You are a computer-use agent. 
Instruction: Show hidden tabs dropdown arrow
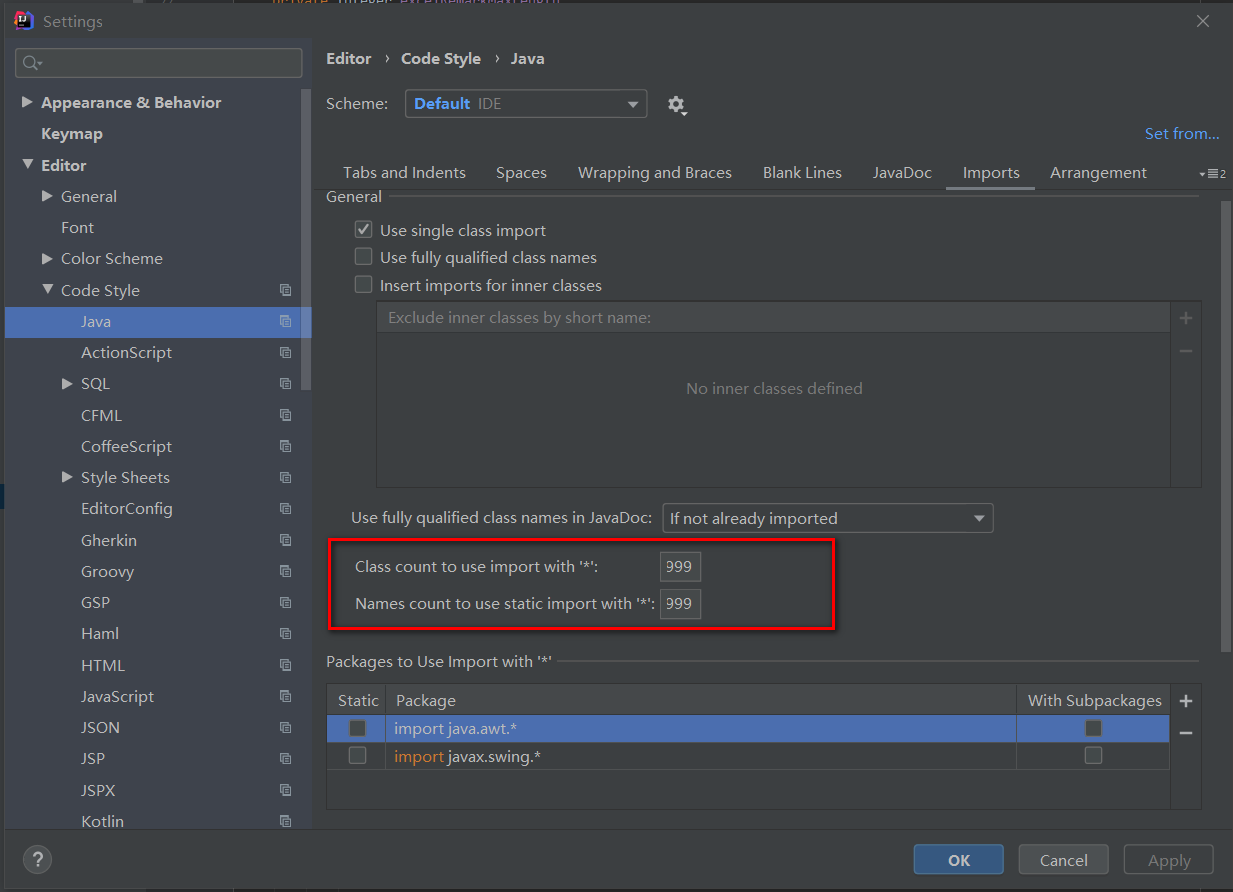click(1212, 174)
